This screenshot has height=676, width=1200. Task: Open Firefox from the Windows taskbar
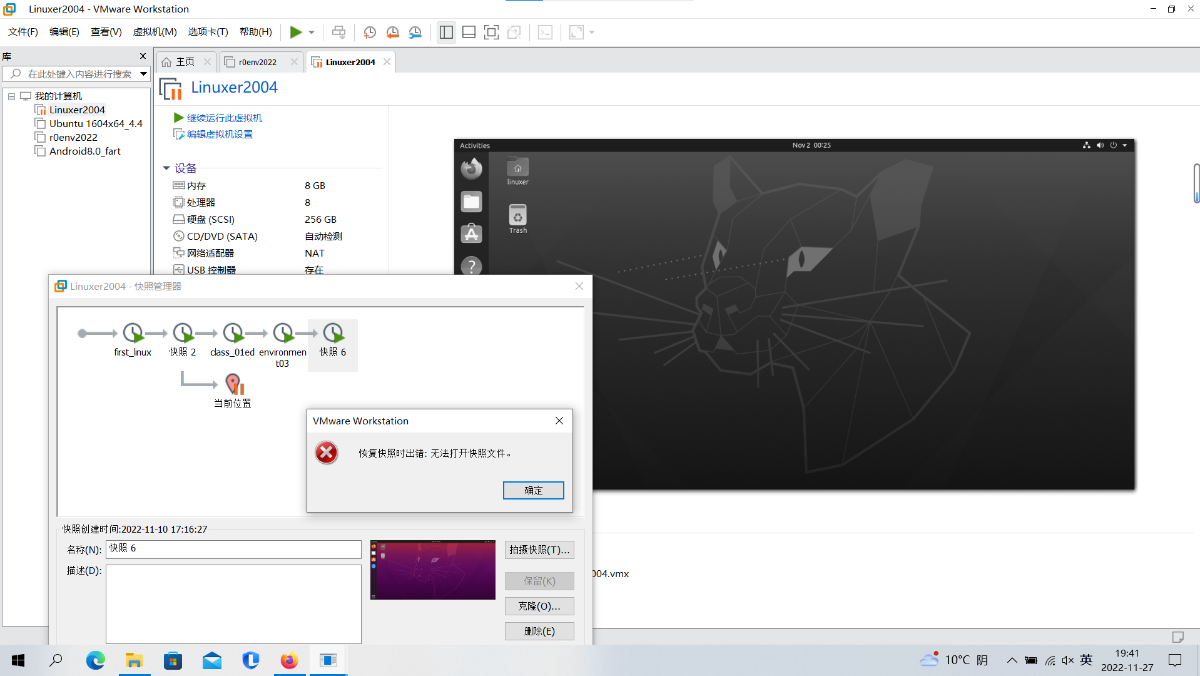pos(289,660)
